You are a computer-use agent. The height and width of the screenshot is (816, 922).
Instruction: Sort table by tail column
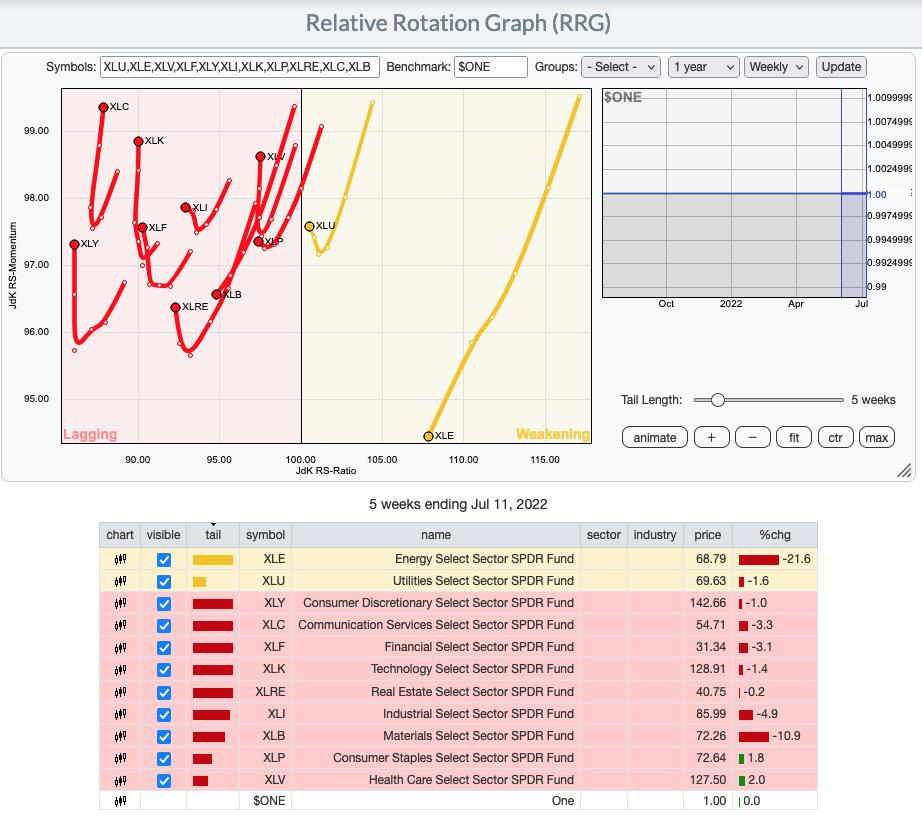(213, 535)
